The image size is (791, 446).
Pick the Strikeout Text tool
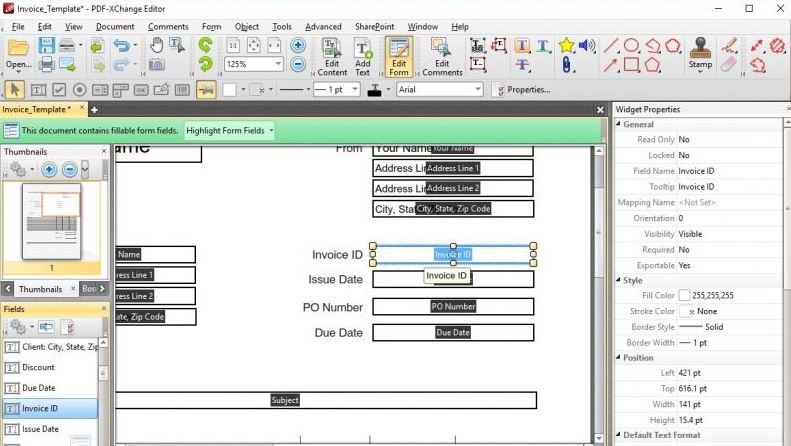(x=522, y=65)
